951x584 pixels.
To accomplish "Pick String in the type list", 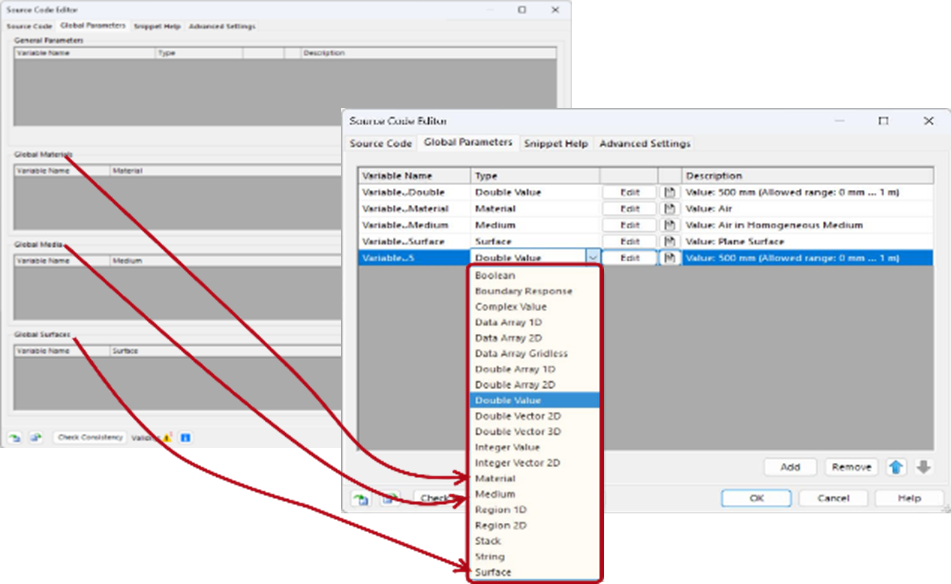I will click(x=534, y=557).
